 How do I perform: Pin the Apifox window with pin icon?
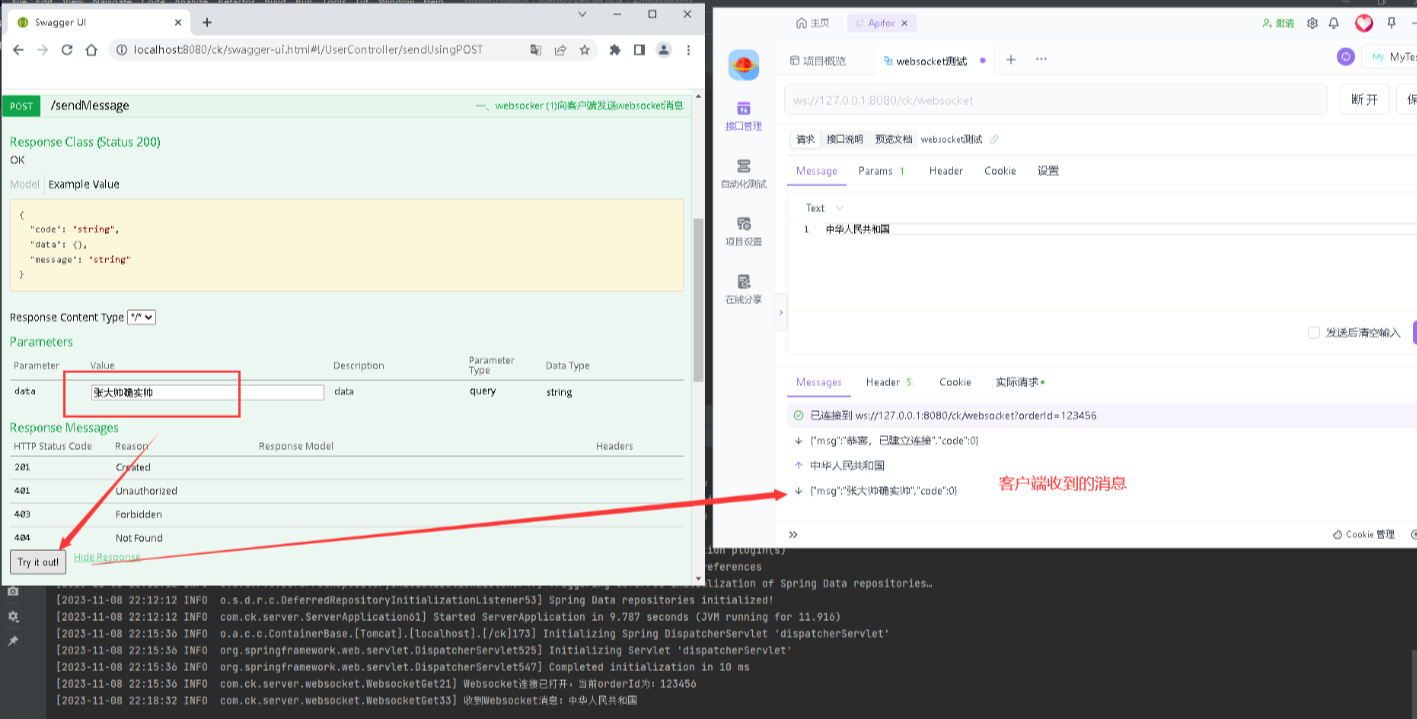point(1391,23)
